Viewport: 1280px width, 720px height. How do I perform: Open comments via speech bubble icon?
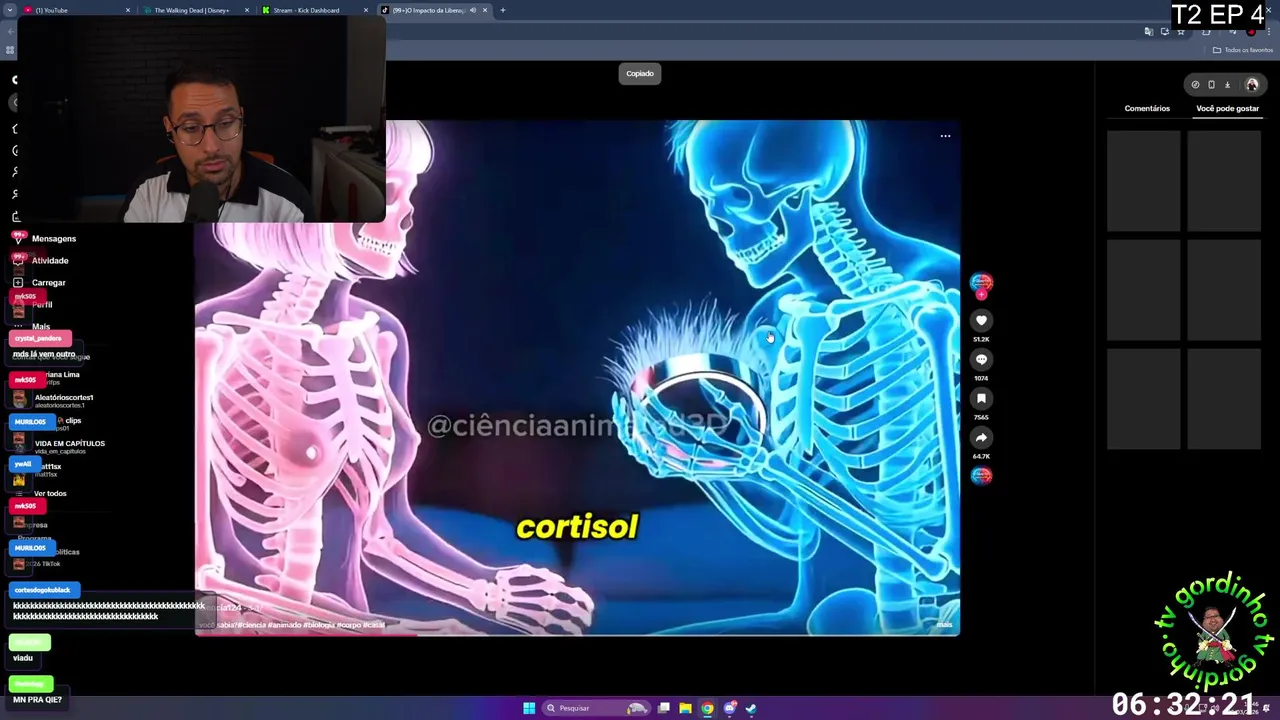pos(981,359)
